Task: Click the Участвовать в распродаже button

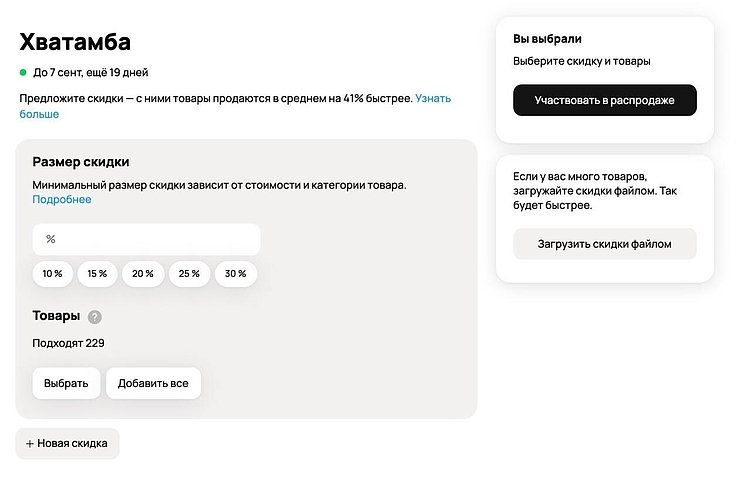Action: click(605, 100)
